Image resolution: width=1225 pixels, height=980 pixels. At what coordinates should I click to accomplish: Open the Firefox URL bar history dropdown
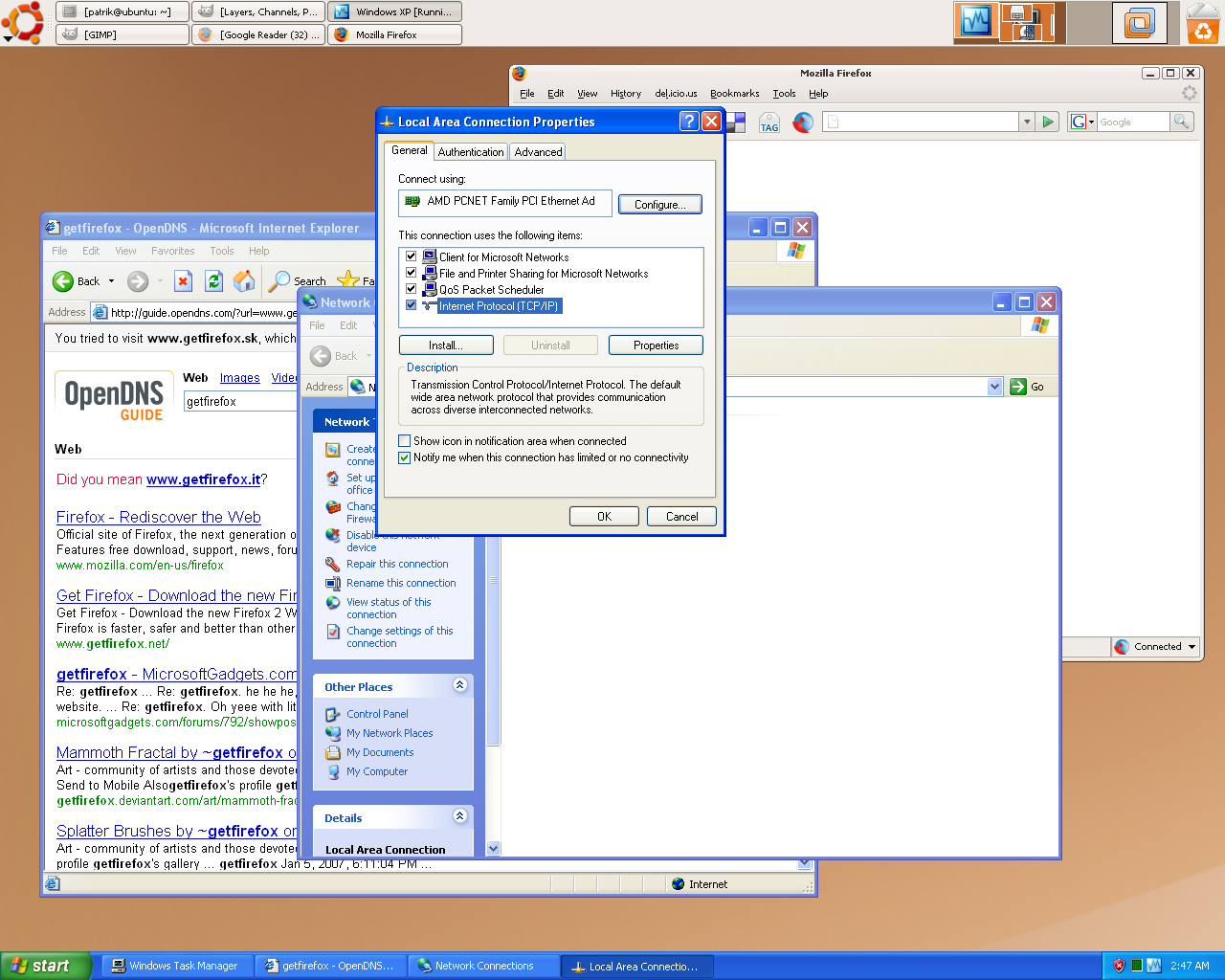point(1027,122)
